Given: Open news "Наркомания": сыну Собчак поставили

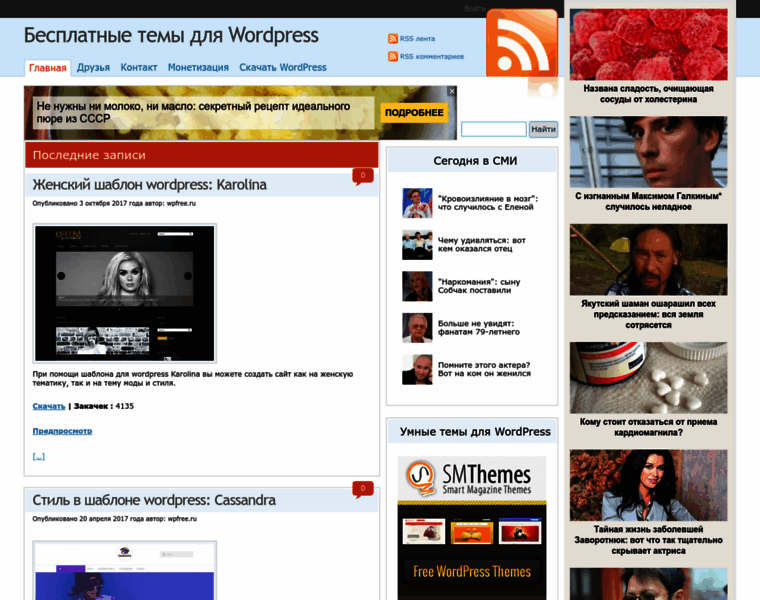Looking at the screenshot, I should 479,286.
